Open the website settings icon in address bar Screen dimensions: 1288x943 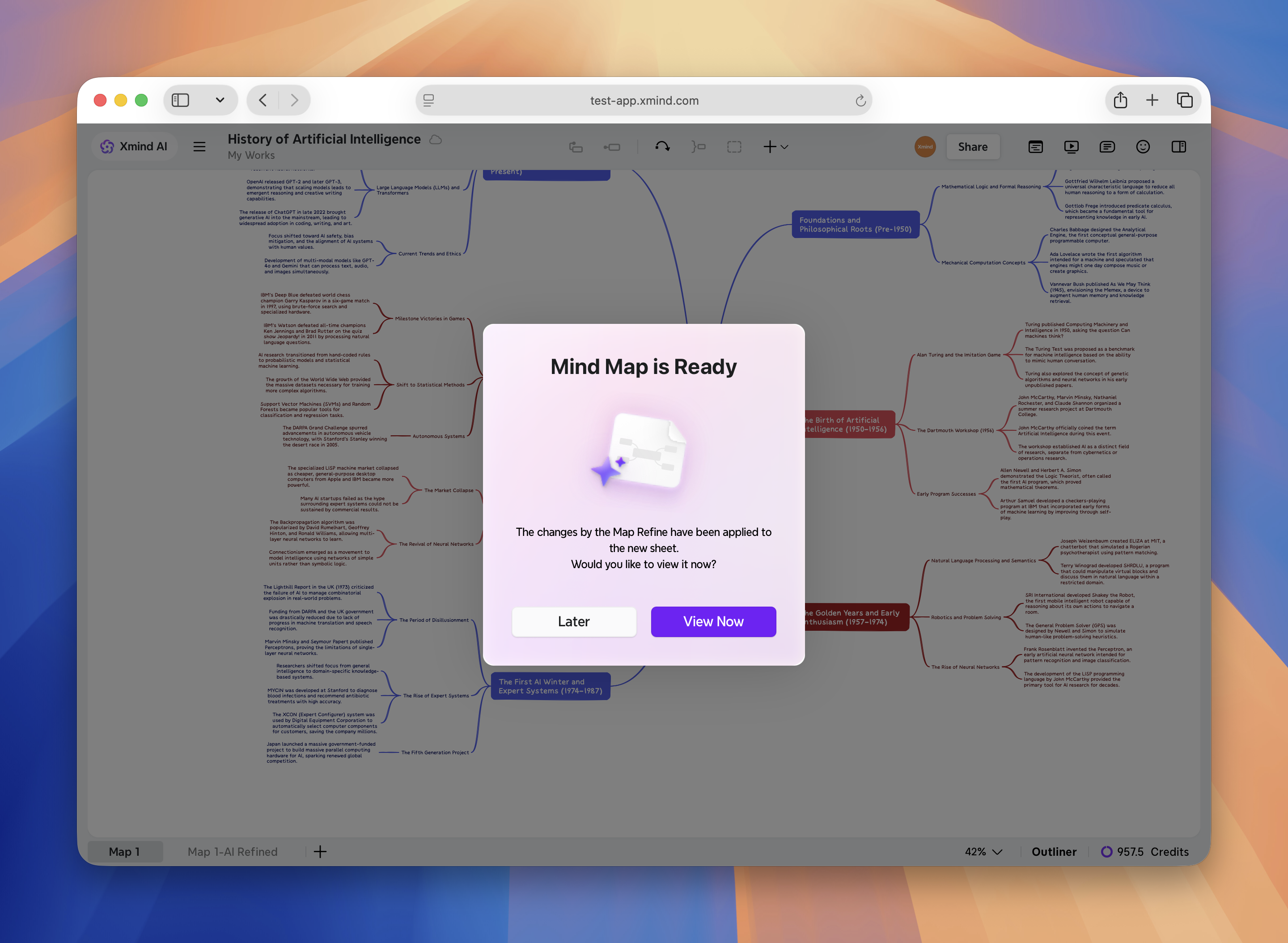point(428,101)
